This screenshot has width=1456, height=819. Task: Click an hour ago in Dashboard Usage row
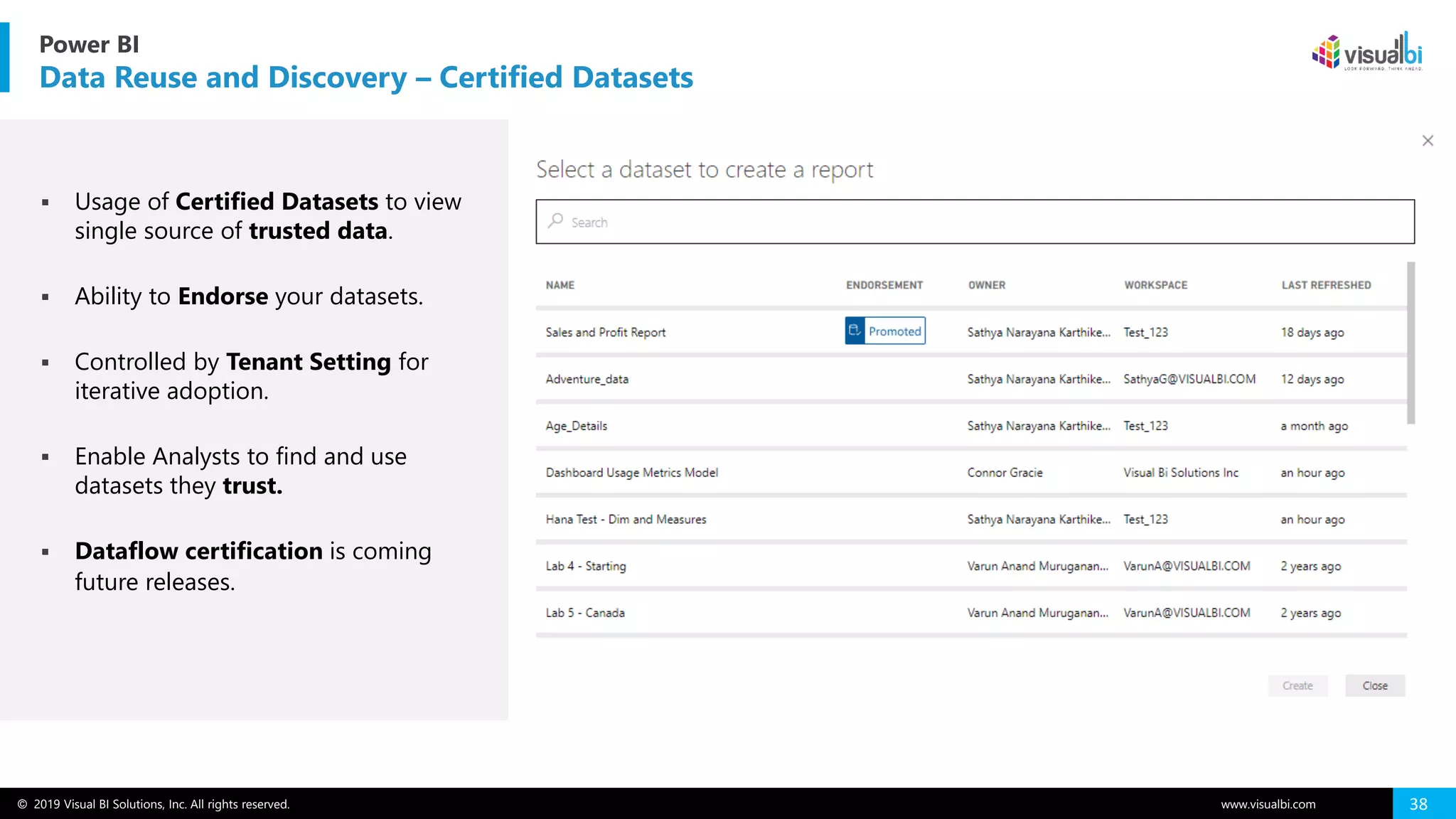tap(1312, 473)
